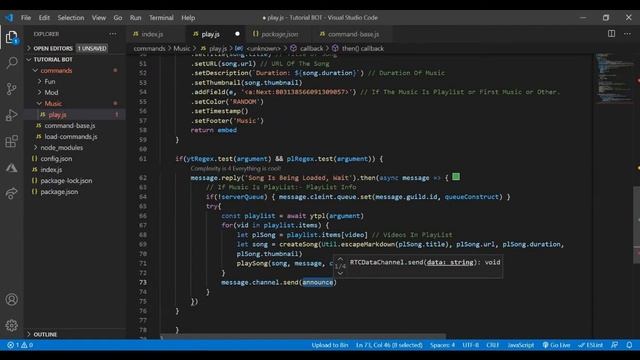The image size is (640, 360).
Task: Click the Go Live status bar button
Action: pyautogui.click(x=556, y=345)
